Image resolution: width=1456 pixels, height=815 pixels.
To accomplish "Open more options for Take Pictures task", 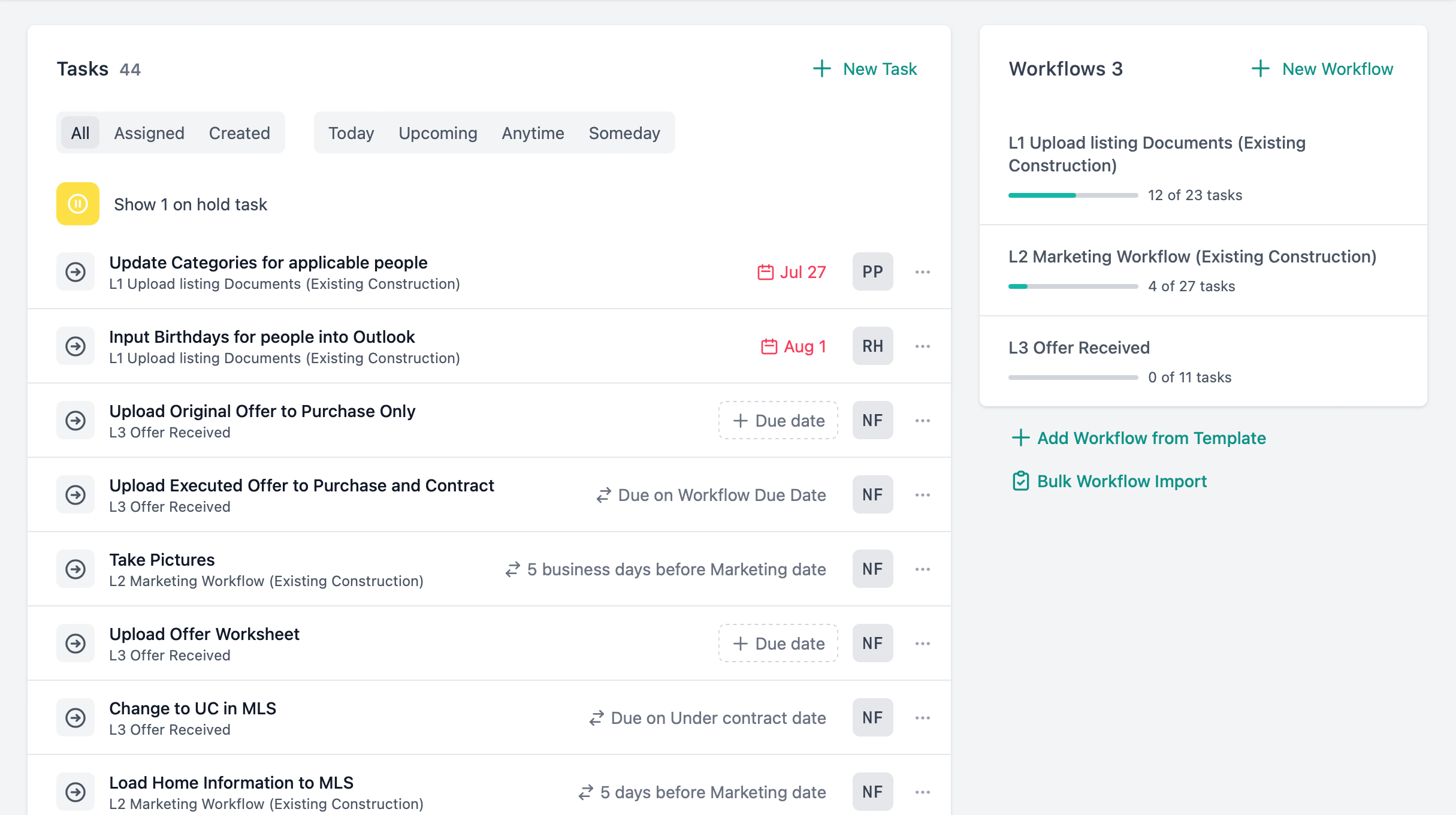I will click(923, 569).
